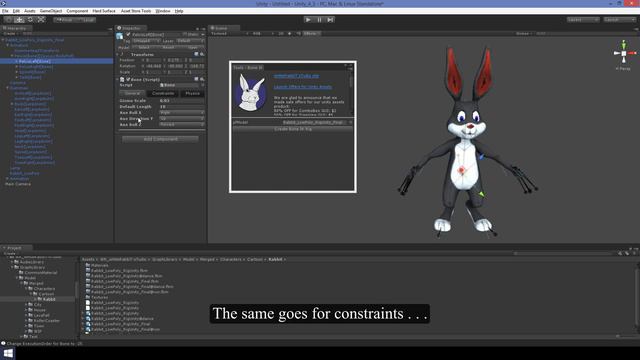The height and width of the screenshot is (360, 640).
Task: Select the Scale tool in toolbar
Action: pos(41,20)
